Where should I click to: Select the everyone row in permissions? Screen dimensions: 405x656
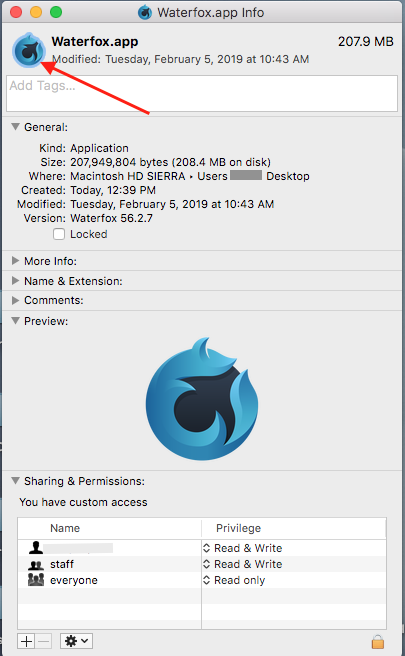pos(202,580)
